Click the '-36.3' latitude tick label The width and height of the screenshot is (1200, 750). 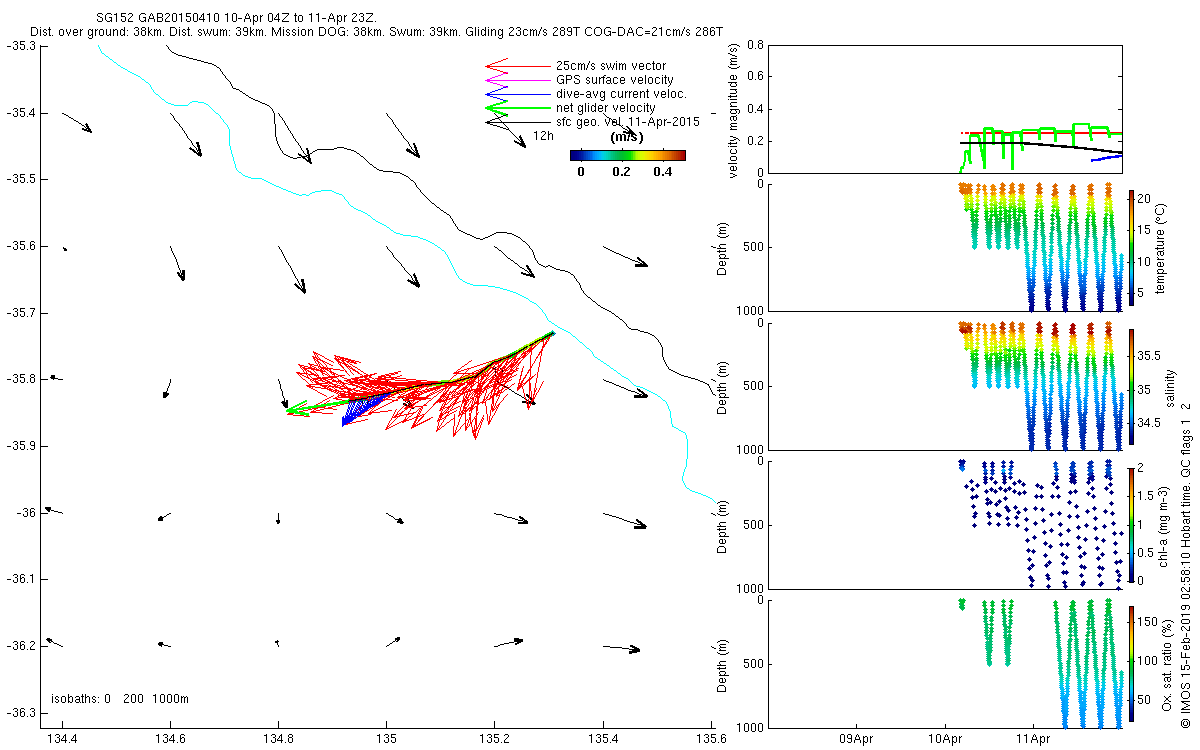click(x=21, y=713)
